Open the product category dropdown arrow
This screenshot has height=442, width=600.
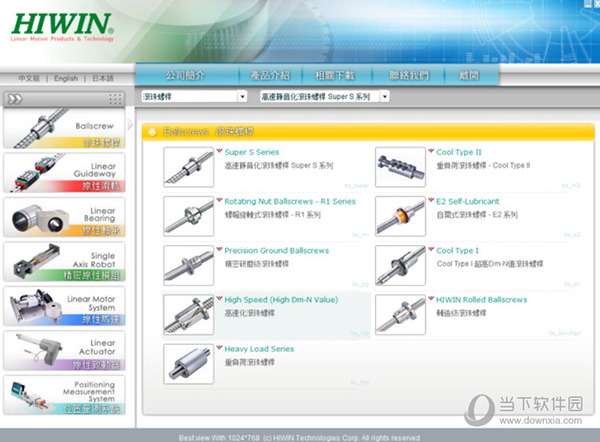[x=242, y=96]
